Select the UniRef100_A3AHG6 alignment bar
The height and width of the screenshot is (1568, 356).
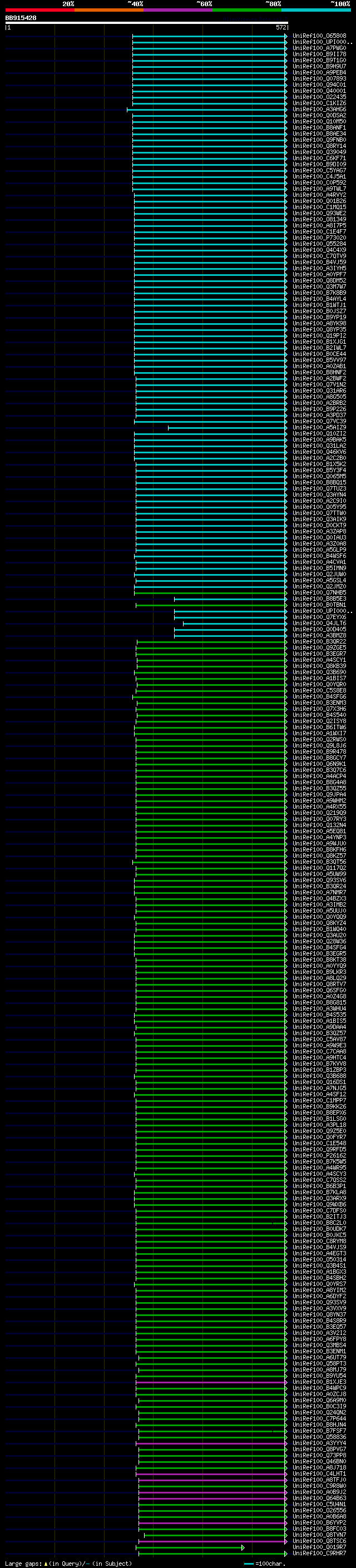click(x=206, y=110)
